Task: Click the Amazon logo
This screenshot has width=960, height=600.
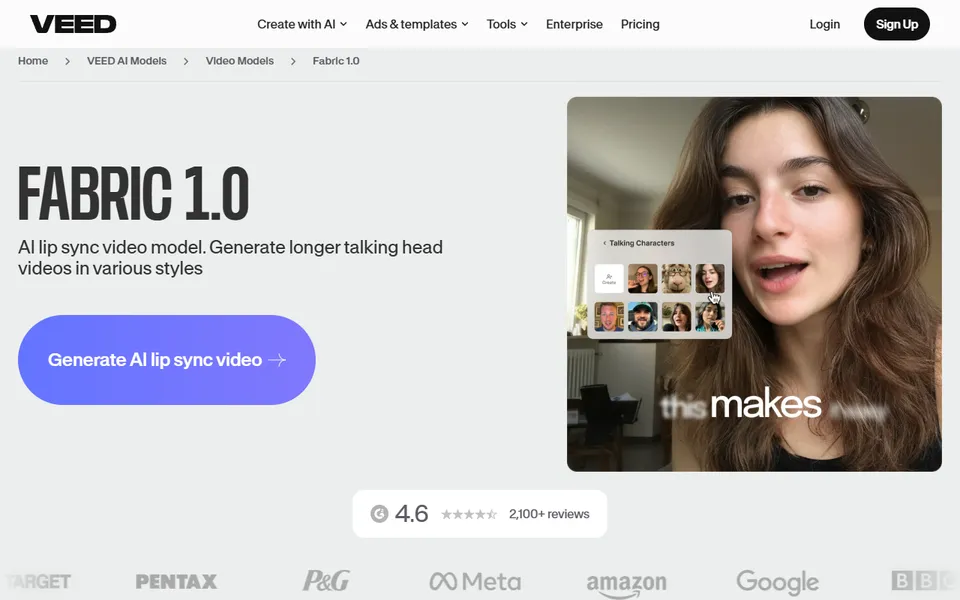Action: coord(626,584)
